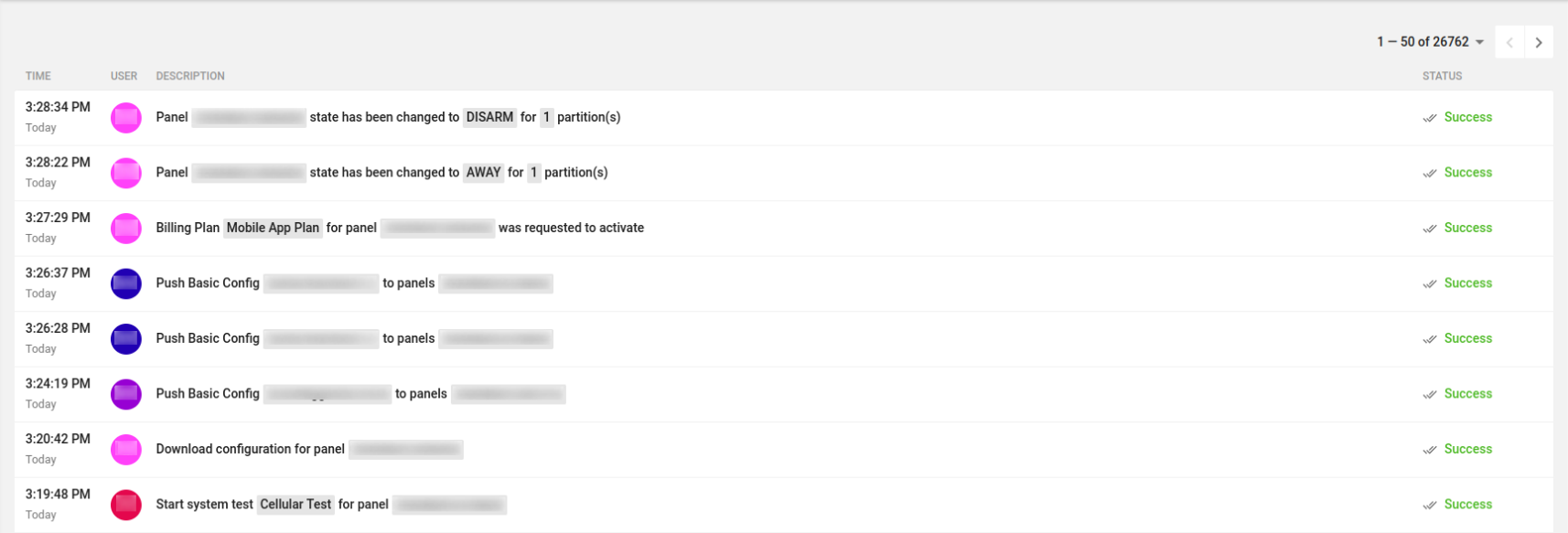The image size is (1568, 533).
Task: Click the previous page chevron
Action: click(x=1509, y=41)
